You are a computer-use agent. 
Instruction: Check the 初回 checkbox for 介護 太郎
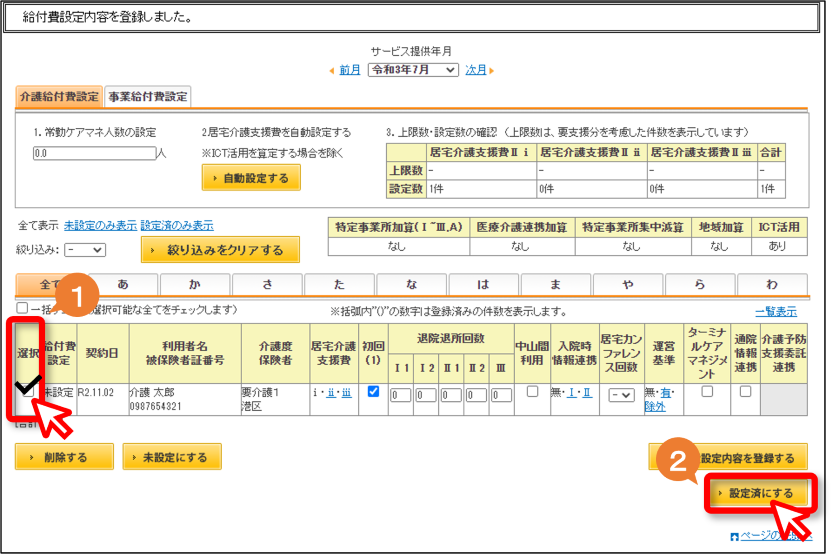pos(373,392)
